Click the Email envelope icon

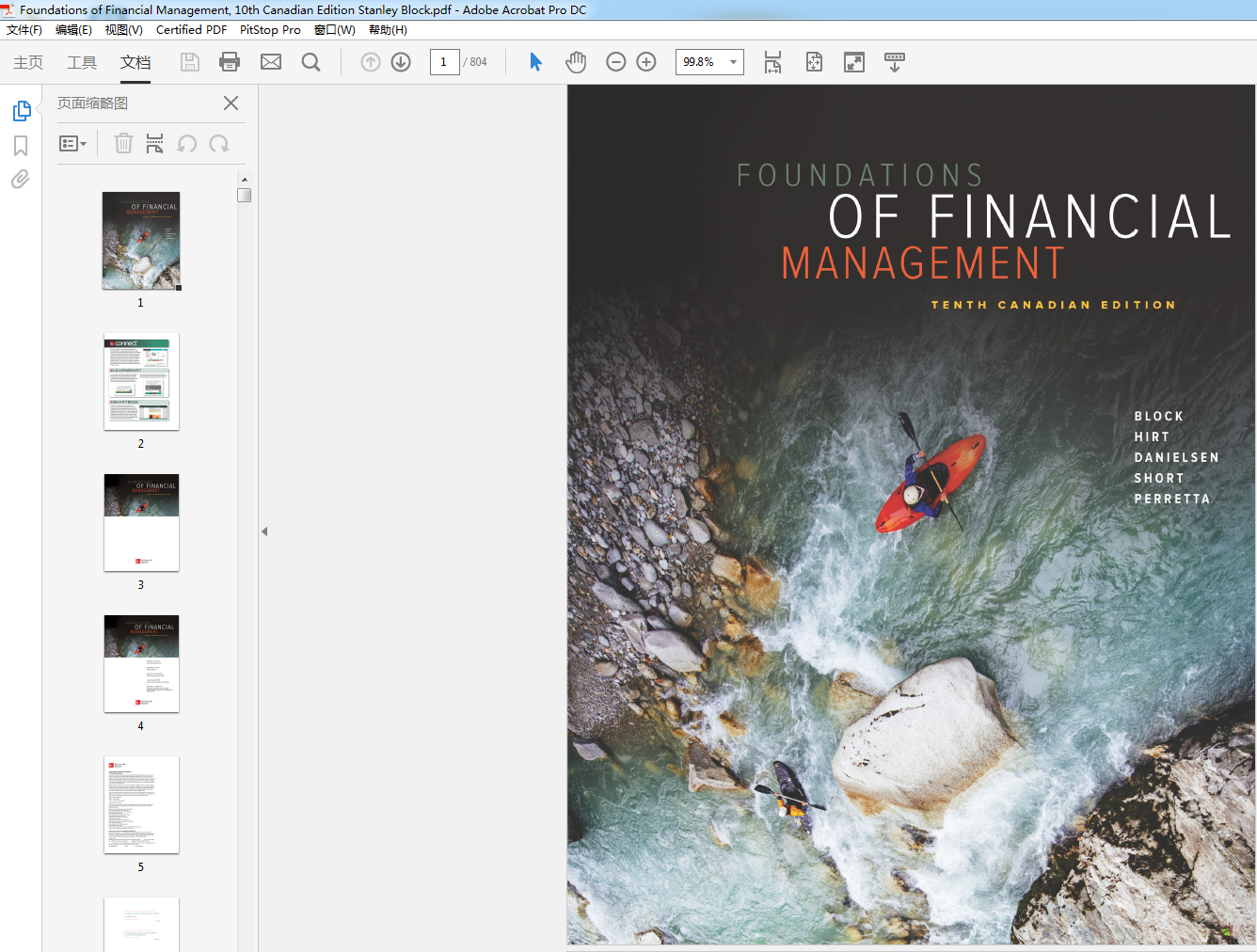(271, 62)
